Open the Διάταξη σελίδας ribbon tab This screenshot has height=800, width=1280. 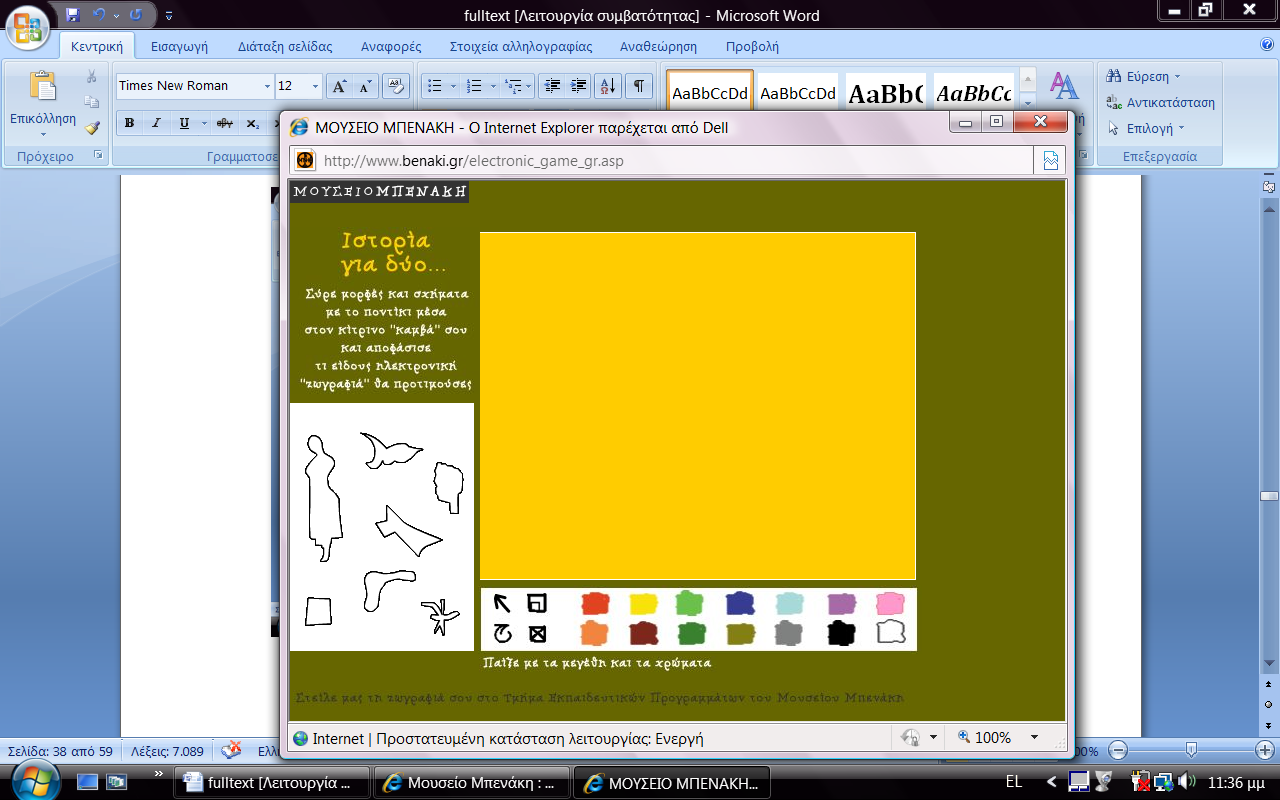[x=285, y=46]
